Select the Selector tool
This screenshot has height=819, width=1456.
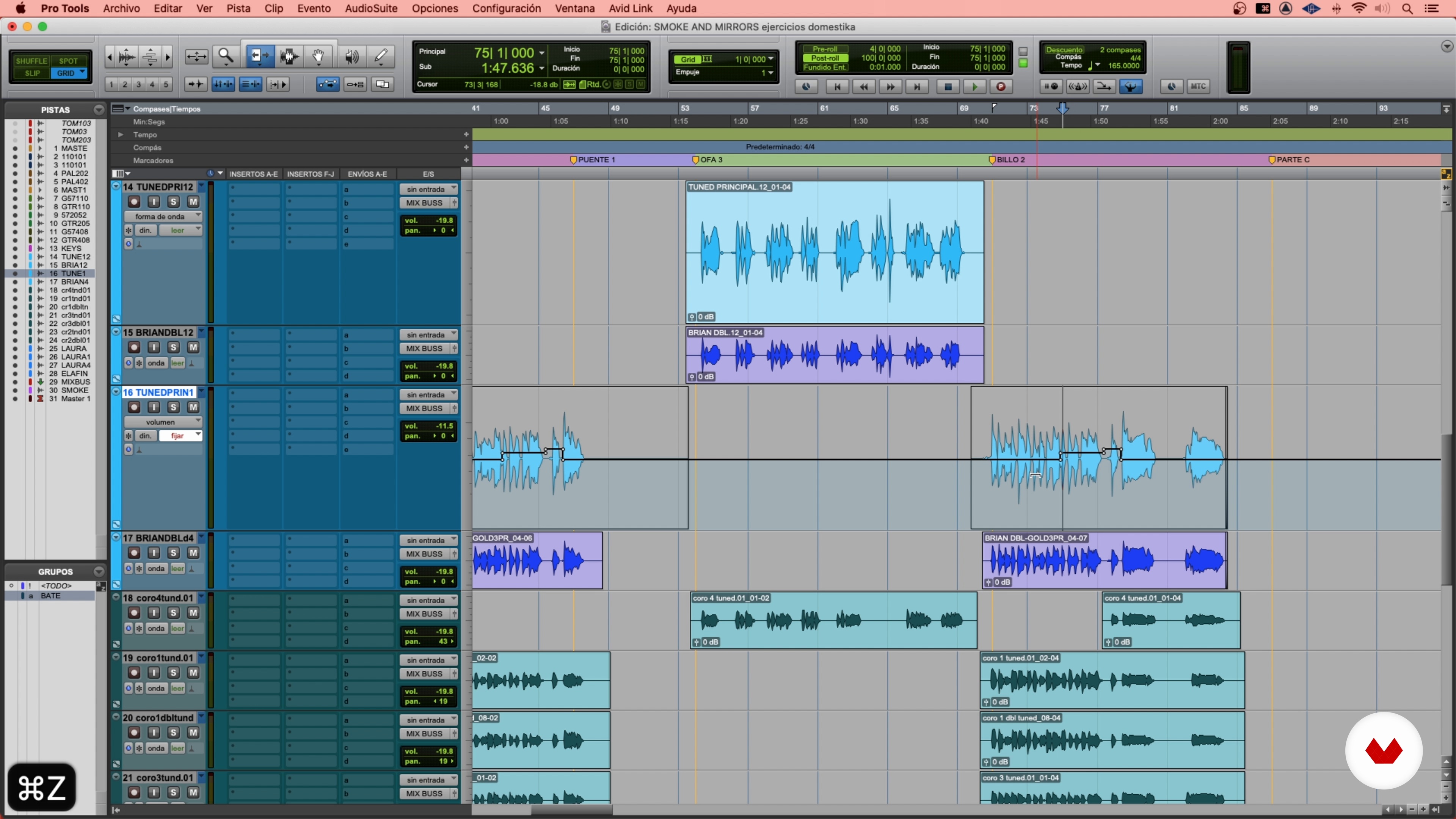tap(289, 56)
